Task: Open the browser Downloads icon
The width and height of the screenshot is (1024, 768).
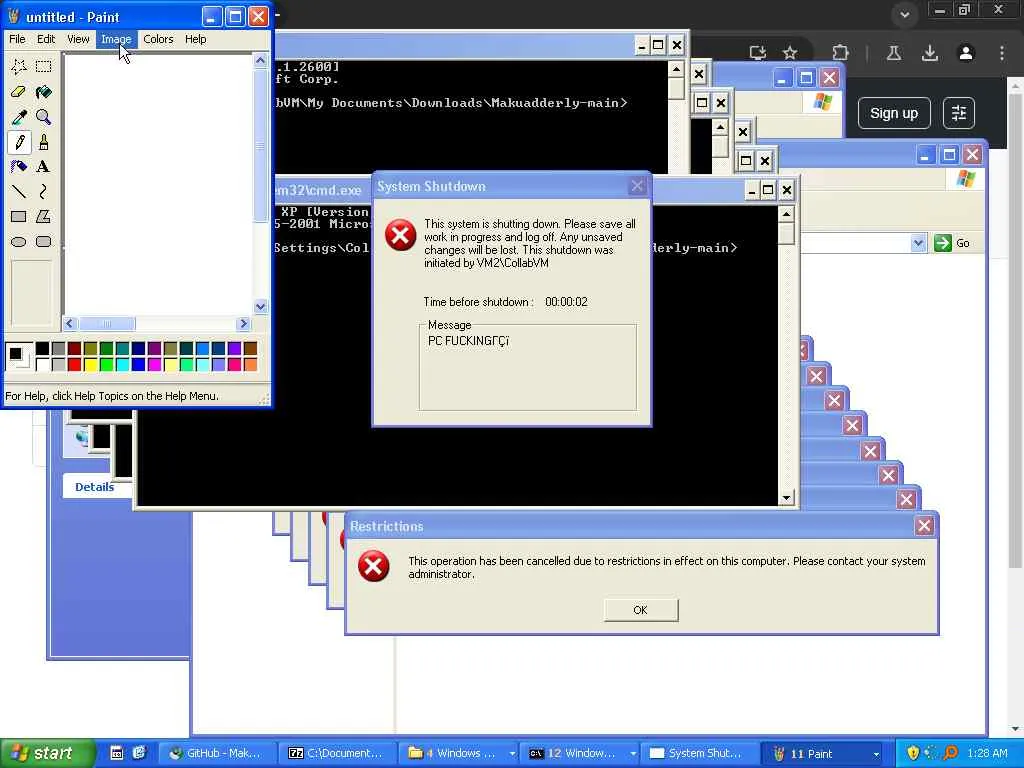Action: [x=930, y=53]
